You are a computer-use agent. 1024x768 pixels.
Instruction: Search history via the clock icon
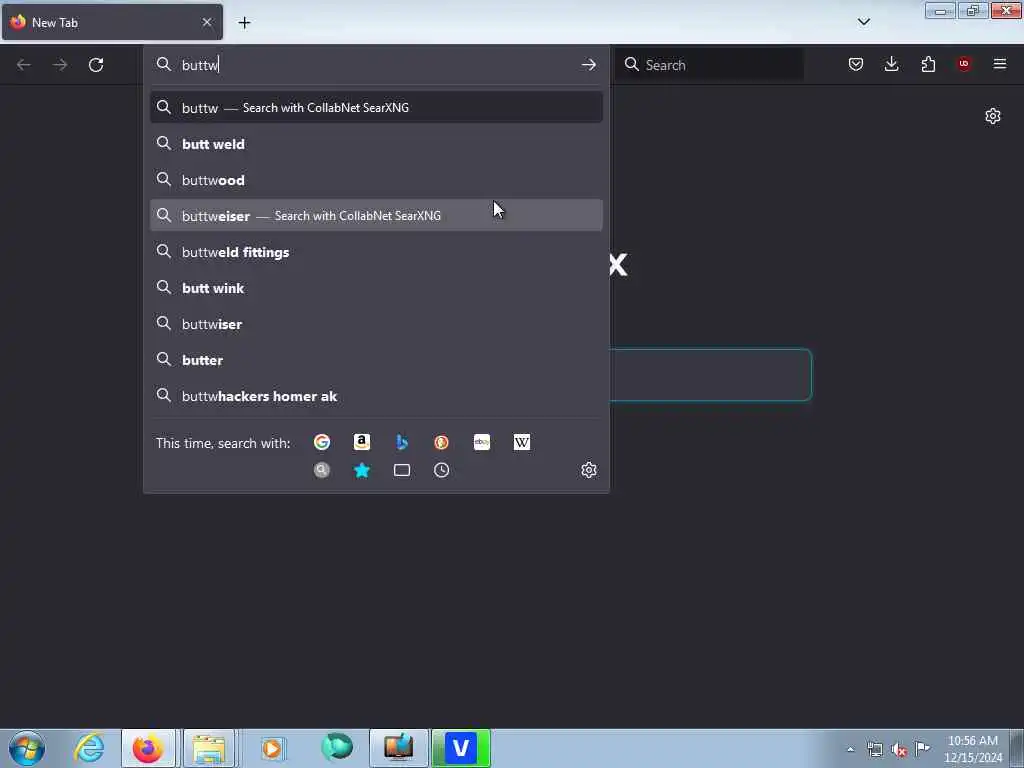(441, 470)
